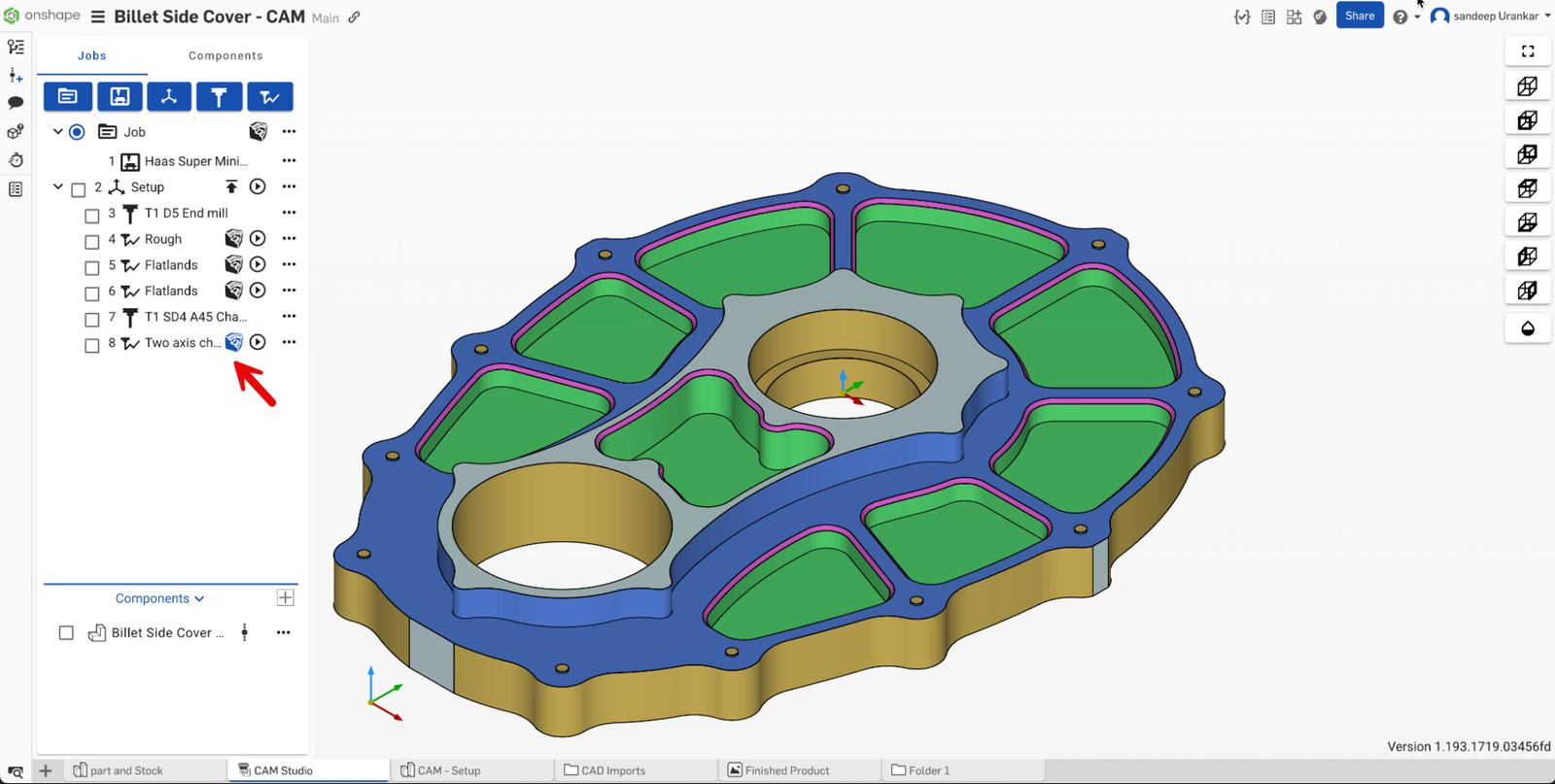The image size is (1555, 784).
Task: Open the sandeep Urankar account menu
Action: 1494,16
